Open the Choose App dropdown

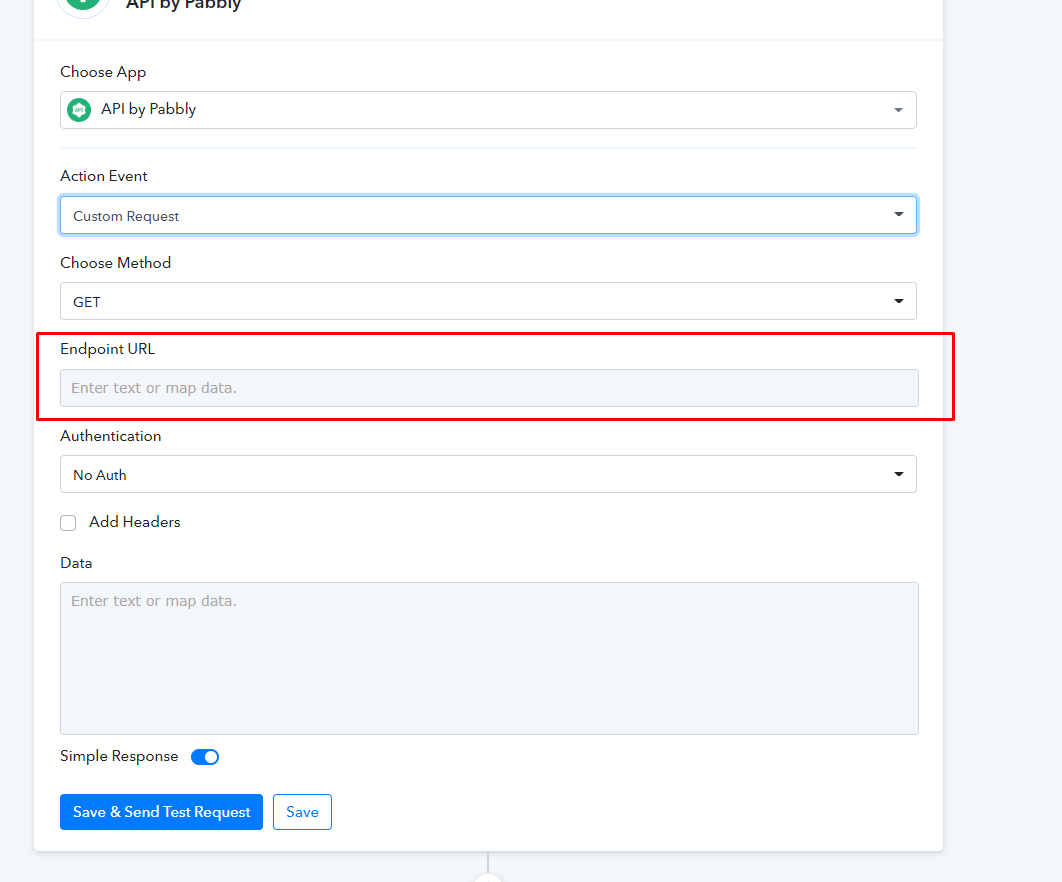click(x=488, y=110)
